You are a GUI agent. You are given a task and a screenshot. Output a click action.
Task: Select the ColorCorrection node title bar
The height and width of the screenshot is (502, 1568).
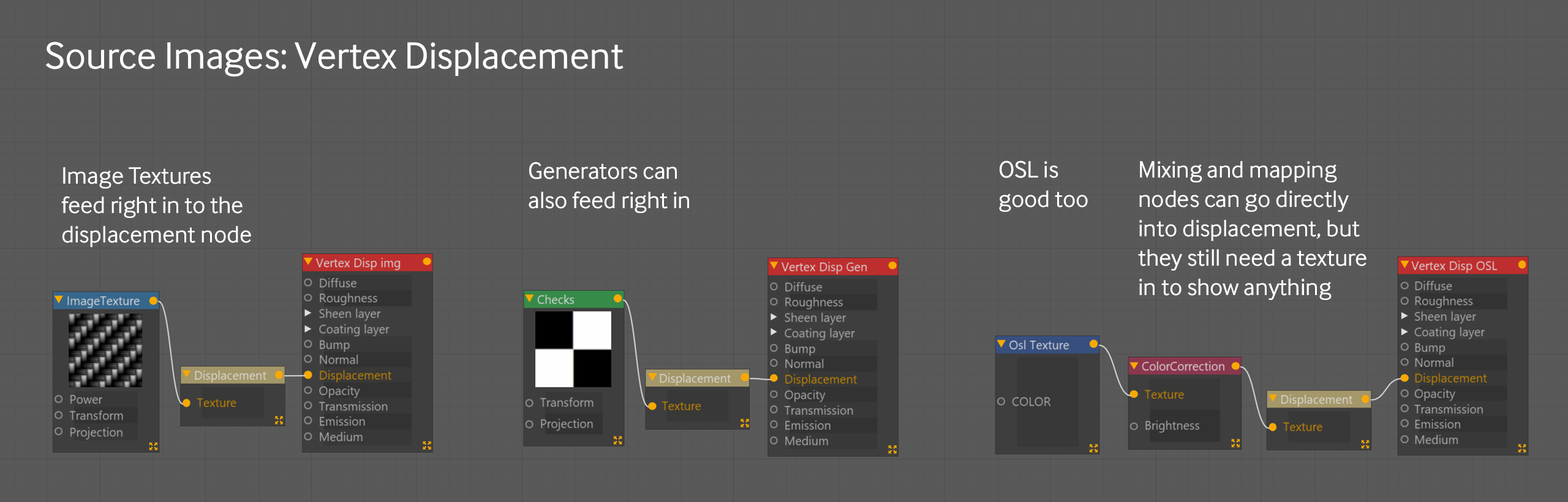(1182, 367)
